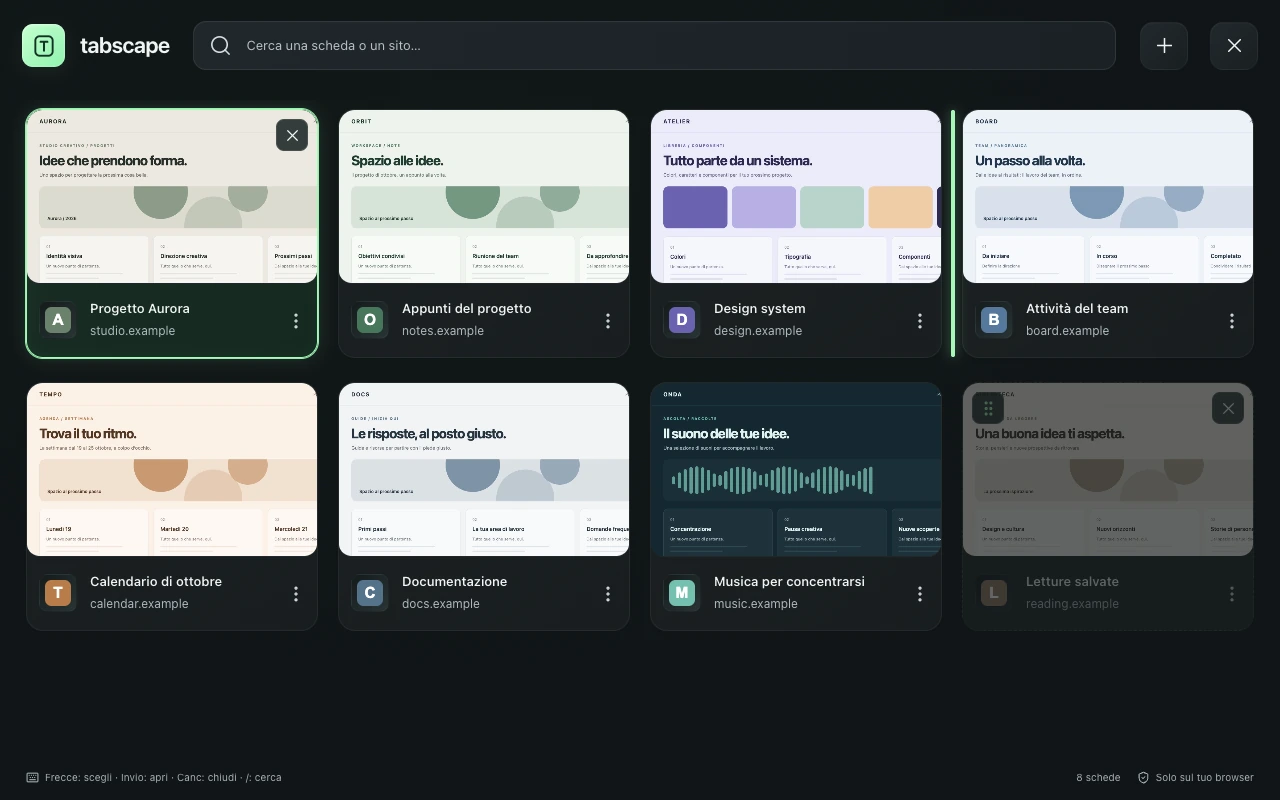Select the Attività del team tab preview
This screenshot has width=1280, height=800.
pos(1108,197)
